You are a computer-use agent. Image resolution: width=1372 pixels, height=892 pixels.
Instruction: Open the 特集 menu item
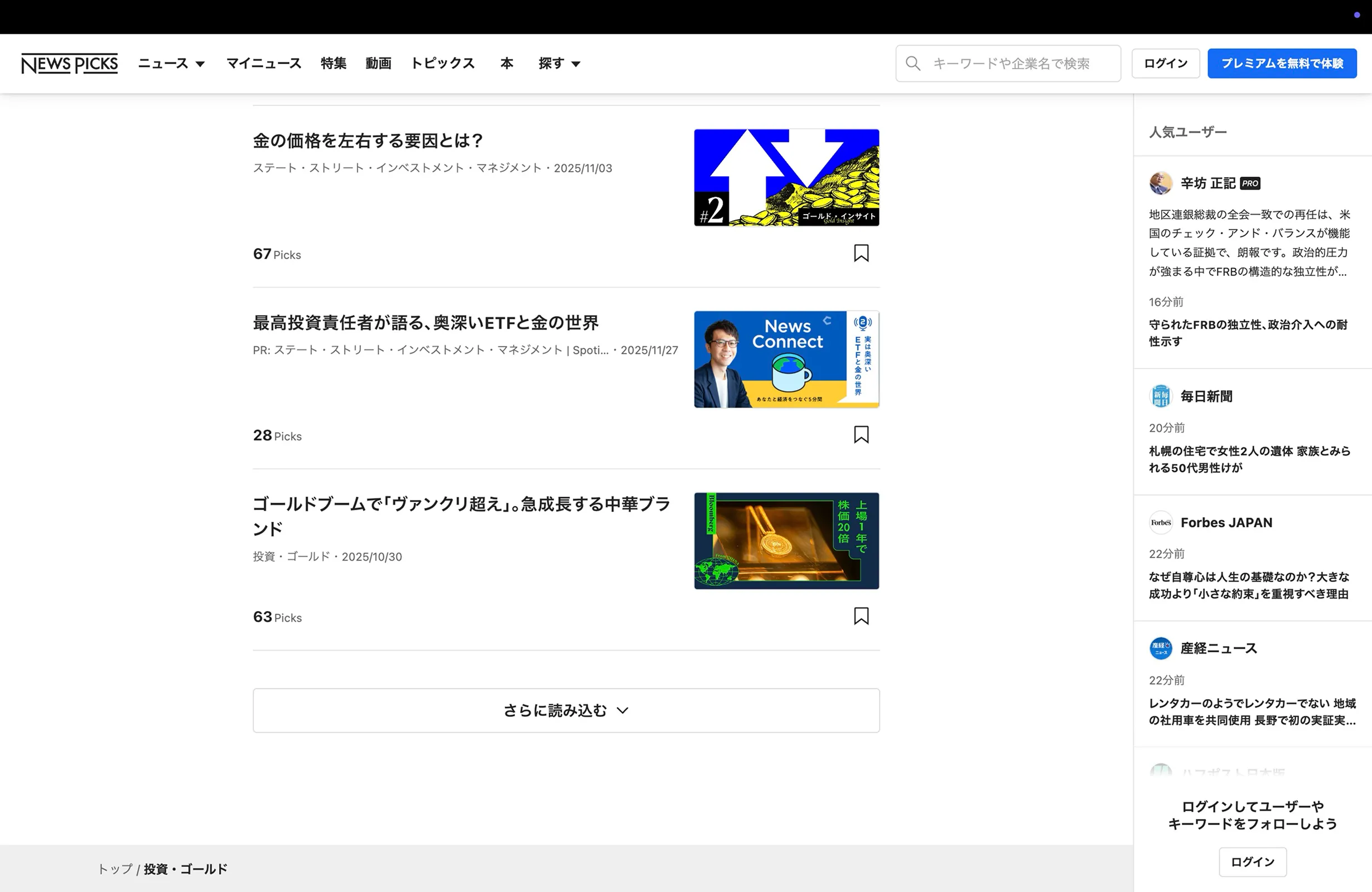tap(333, 64)
